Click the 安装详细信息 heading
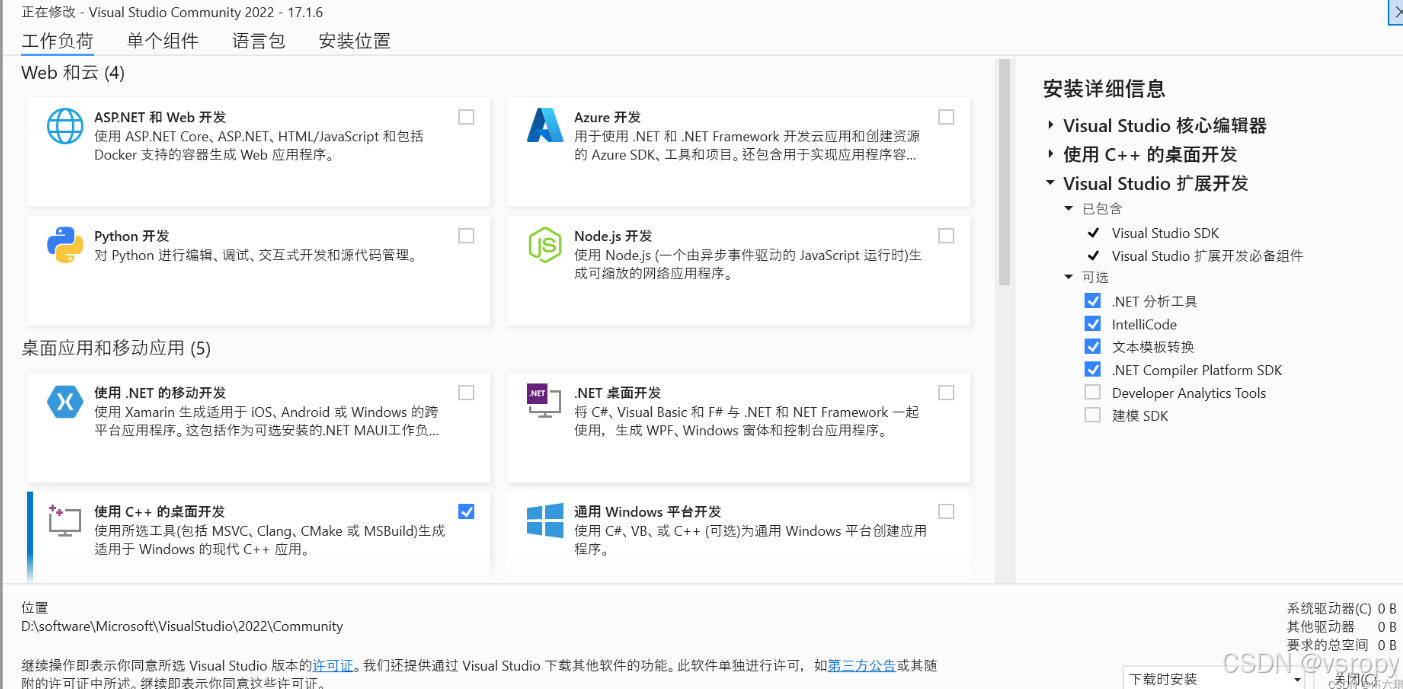The width and height of the screenshot is (1403, 689). [x=1104, y=88]
